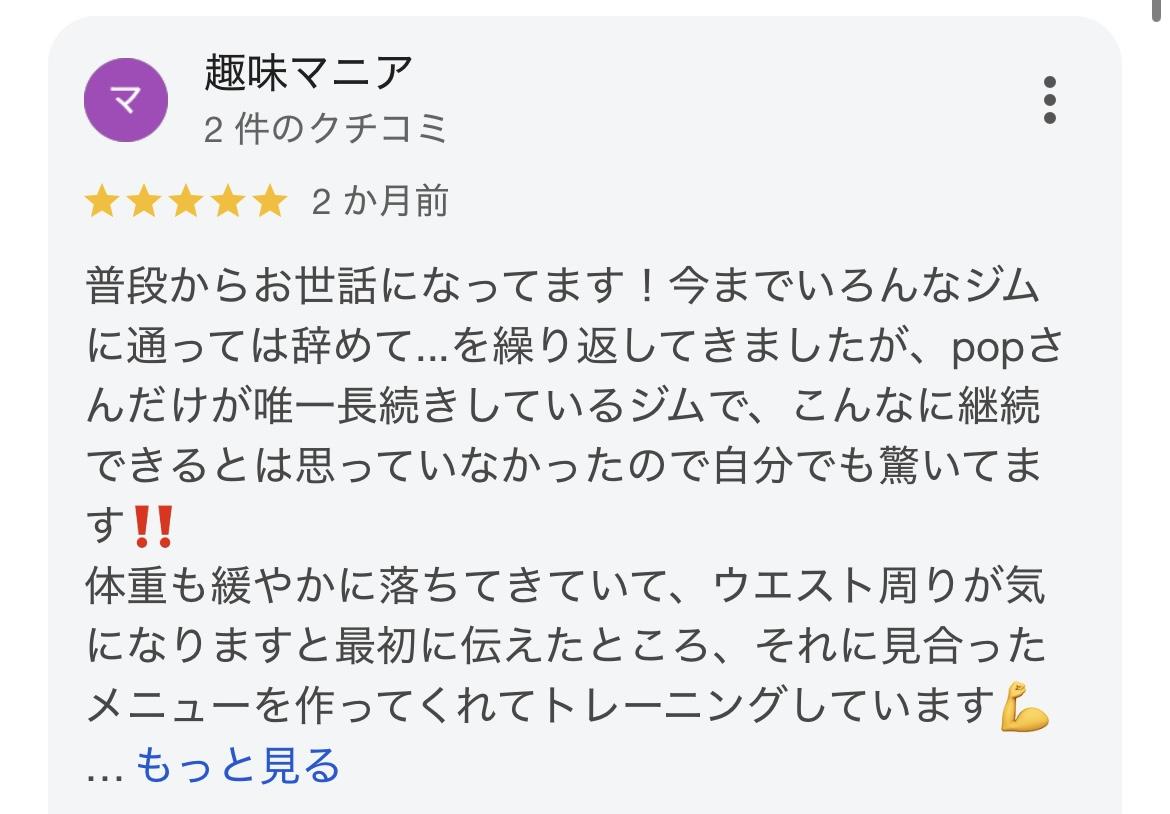The height and width of the screenshot is (814, 1170).
Task: Click the first rating star
Action: (101, 203)
